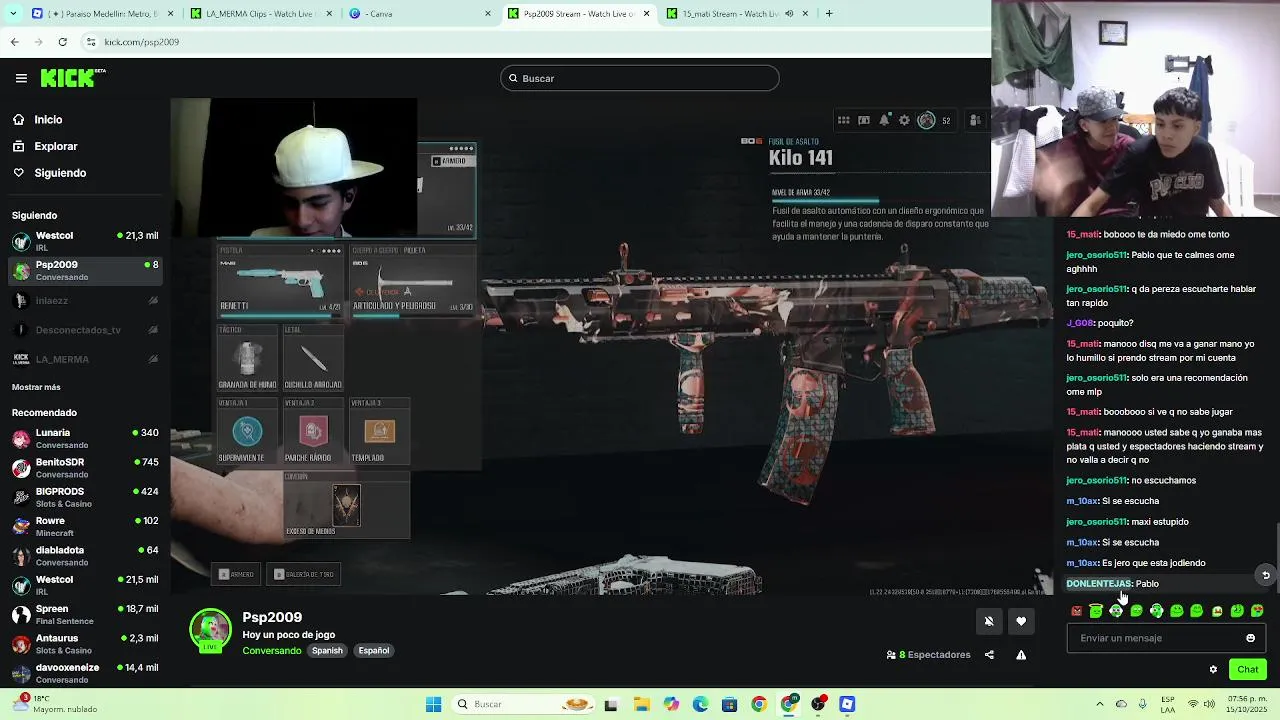
Task: Open recommended channel Antaurus
Action: click(85, 644)
